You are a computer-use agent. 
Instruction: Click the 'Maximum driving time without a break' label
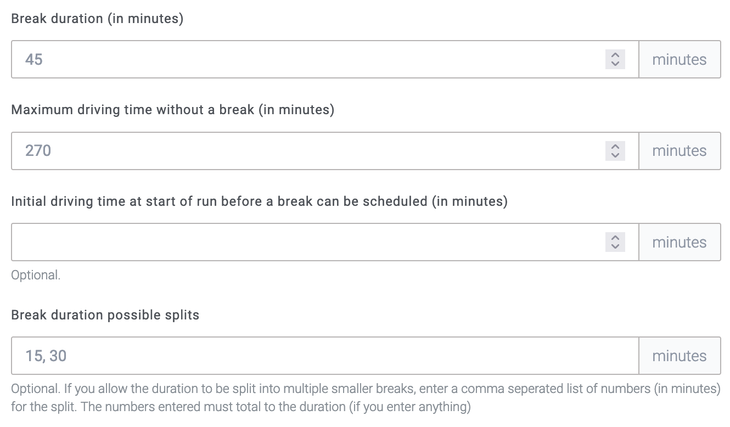[x=172, y=110]
